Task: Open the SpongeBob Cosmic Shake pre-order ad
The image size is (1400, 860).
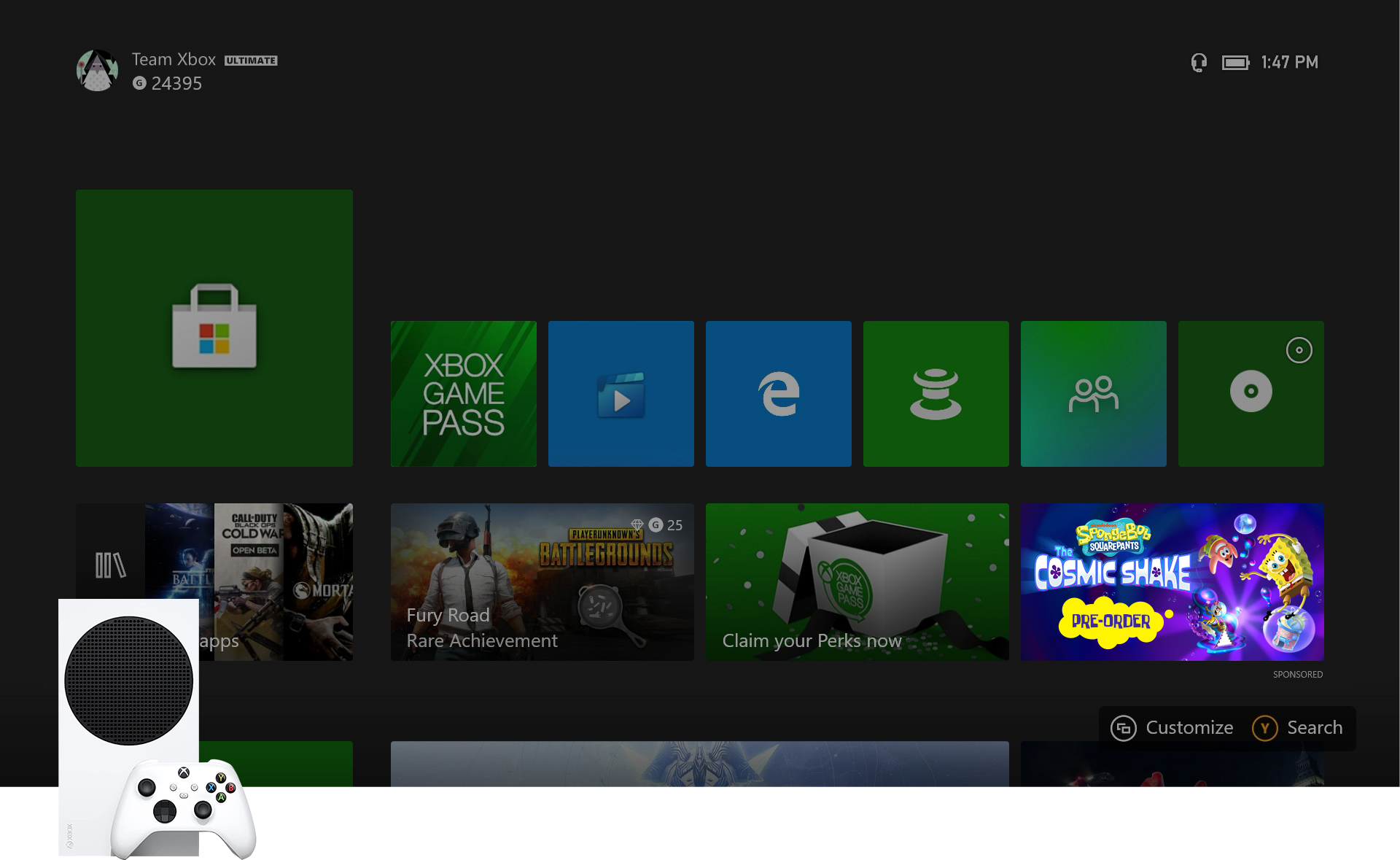Action: 1172,581
